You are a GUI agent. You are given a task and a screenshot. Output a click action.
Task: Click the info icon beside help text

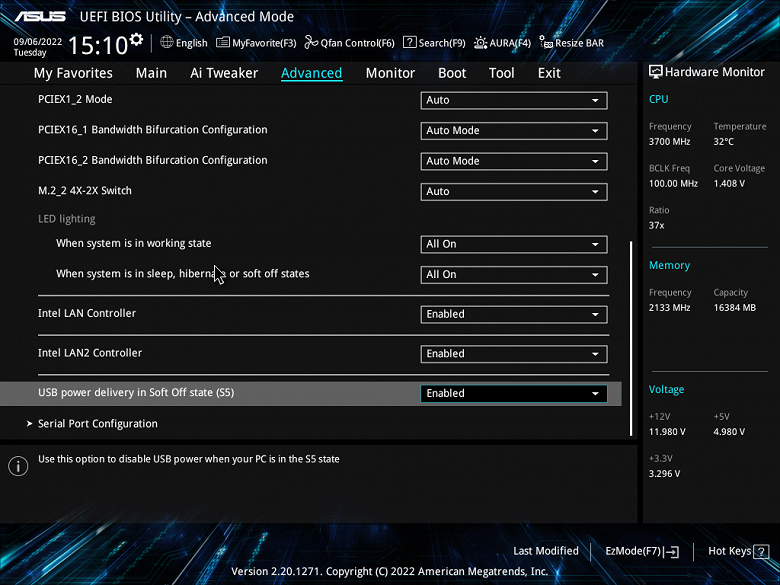pyautogui.click(x=18, y=466)
